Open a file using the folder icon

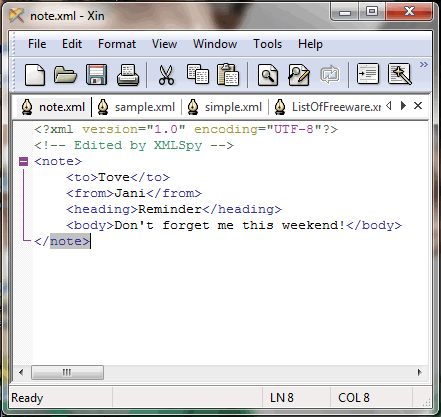click(65, 75)
